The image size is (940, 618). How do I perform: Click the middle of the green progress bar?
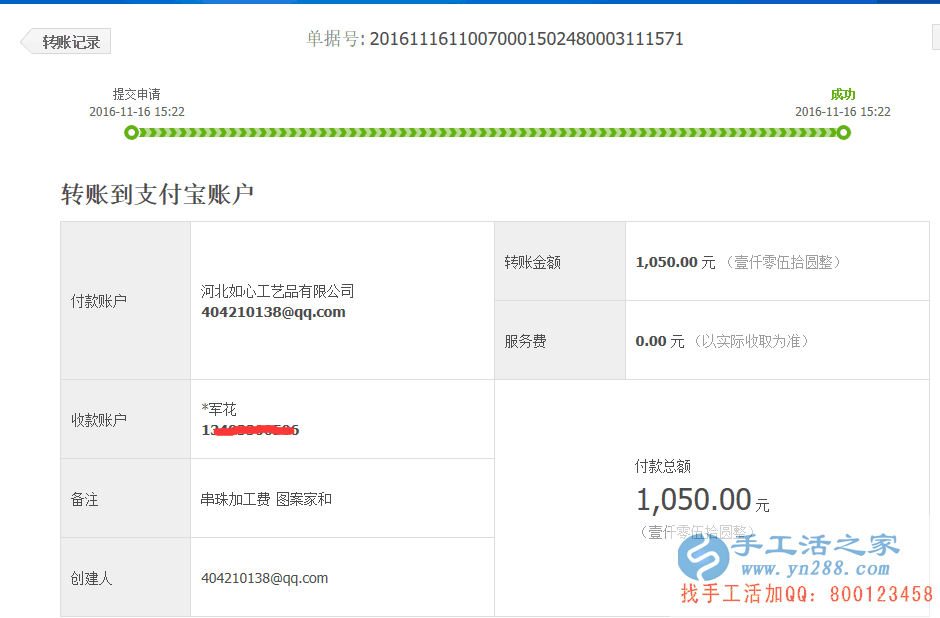pos(487,132)
